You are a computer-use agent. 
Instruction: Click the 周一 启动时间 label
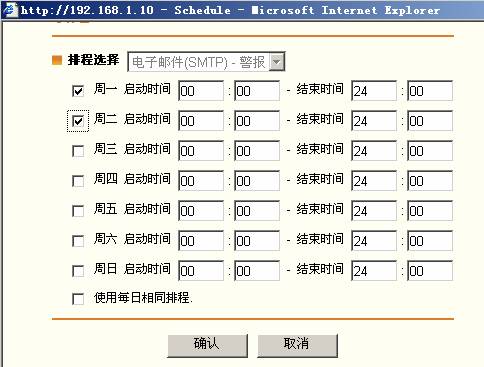coord(132,89)
